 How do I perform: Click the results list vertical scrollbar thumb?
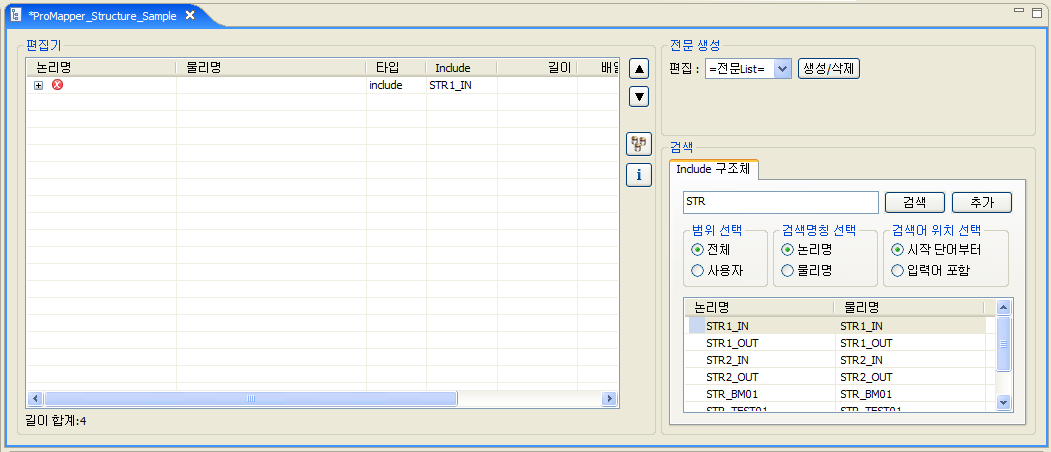pos(1003,344)
